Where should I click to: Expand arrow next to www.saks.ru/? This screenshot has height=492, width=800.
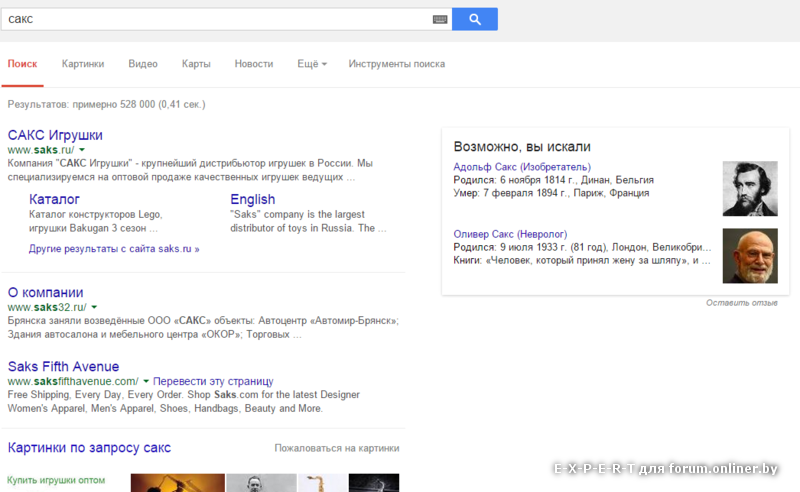point(82,150)
